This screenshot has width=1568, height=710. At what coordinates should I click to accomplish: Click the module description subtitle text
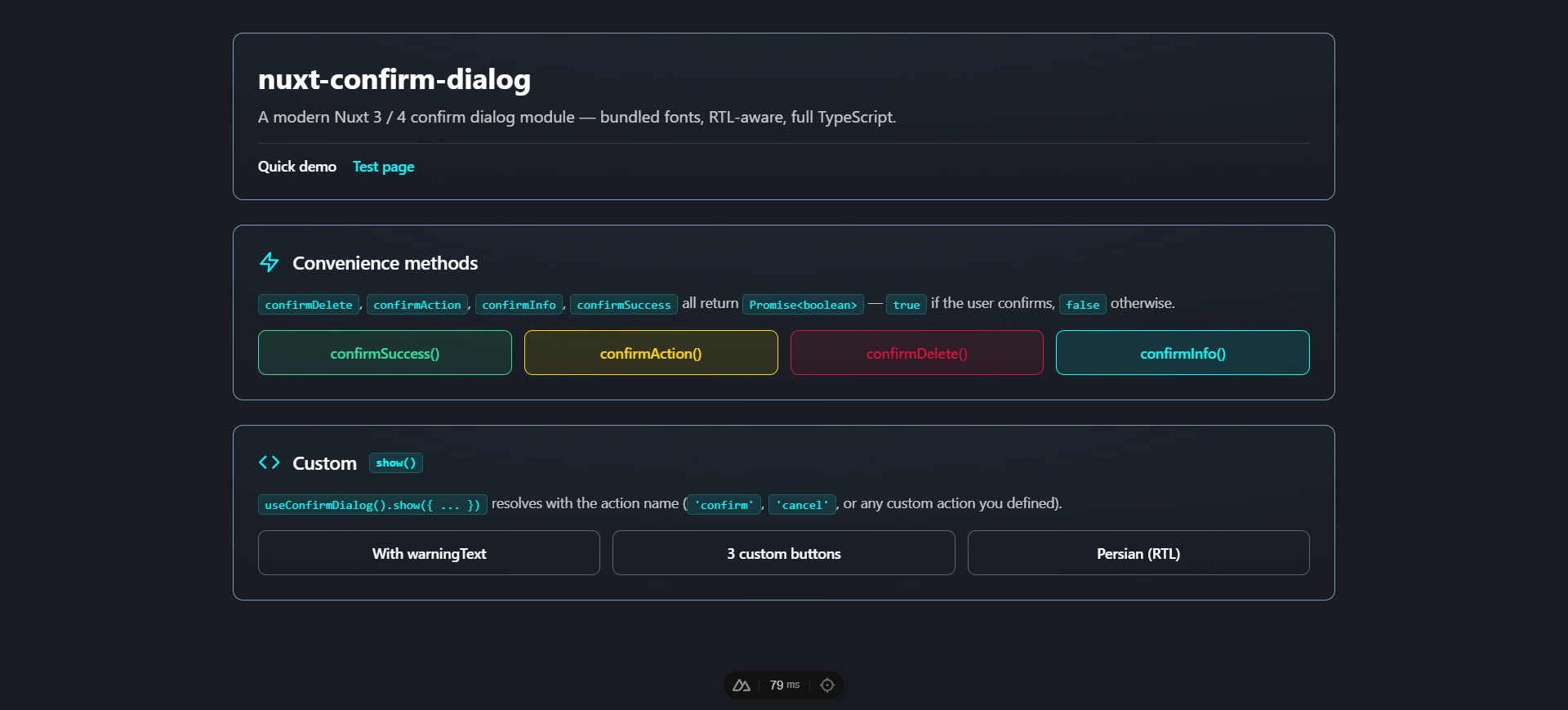(x=577, y=117)
